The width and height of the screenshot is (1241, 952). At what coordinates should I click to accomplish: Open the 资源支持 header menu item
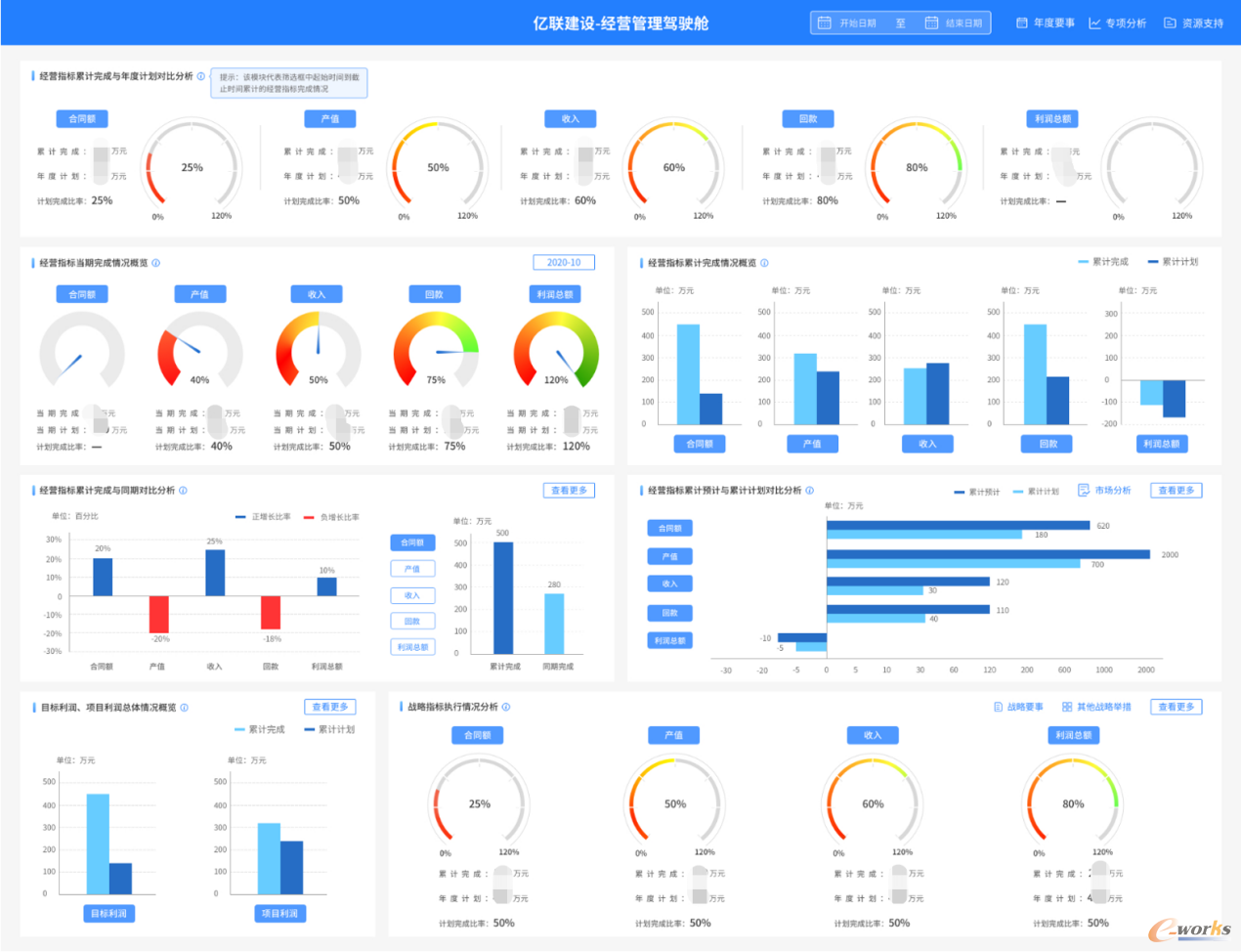1193,22
